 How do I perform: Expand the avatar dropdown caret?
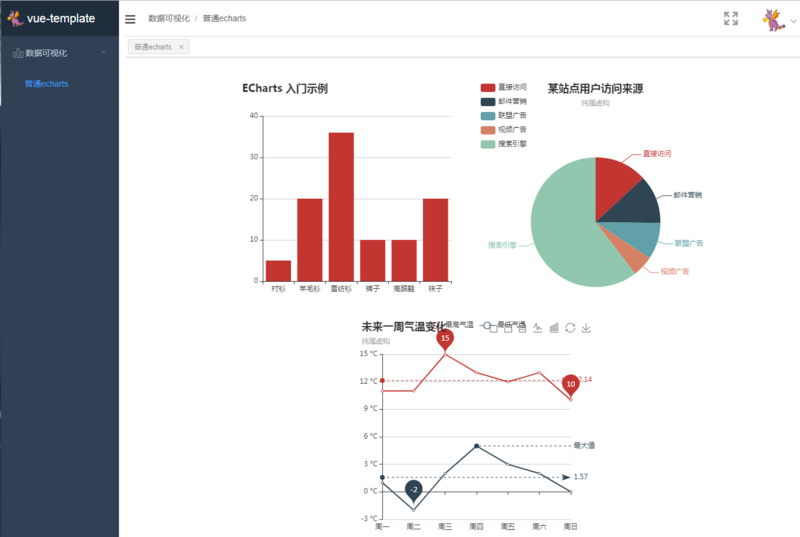793,21
